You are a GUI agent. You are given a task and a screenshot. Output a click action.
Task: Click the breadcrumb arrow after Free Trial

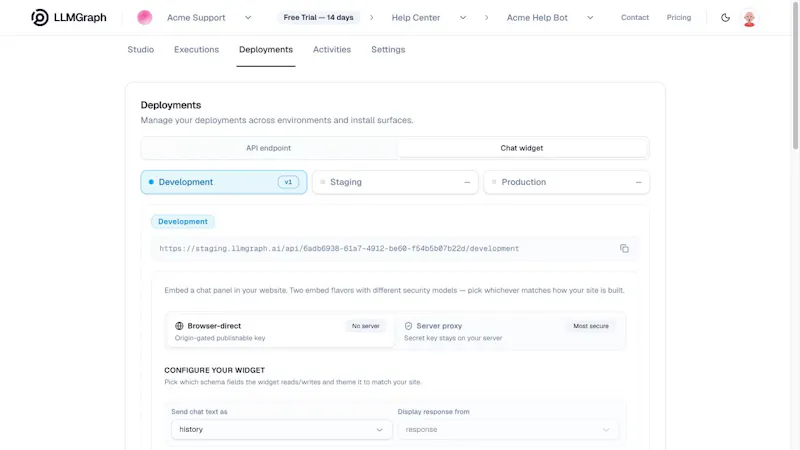pyautogui.click(x=371, y=17)
